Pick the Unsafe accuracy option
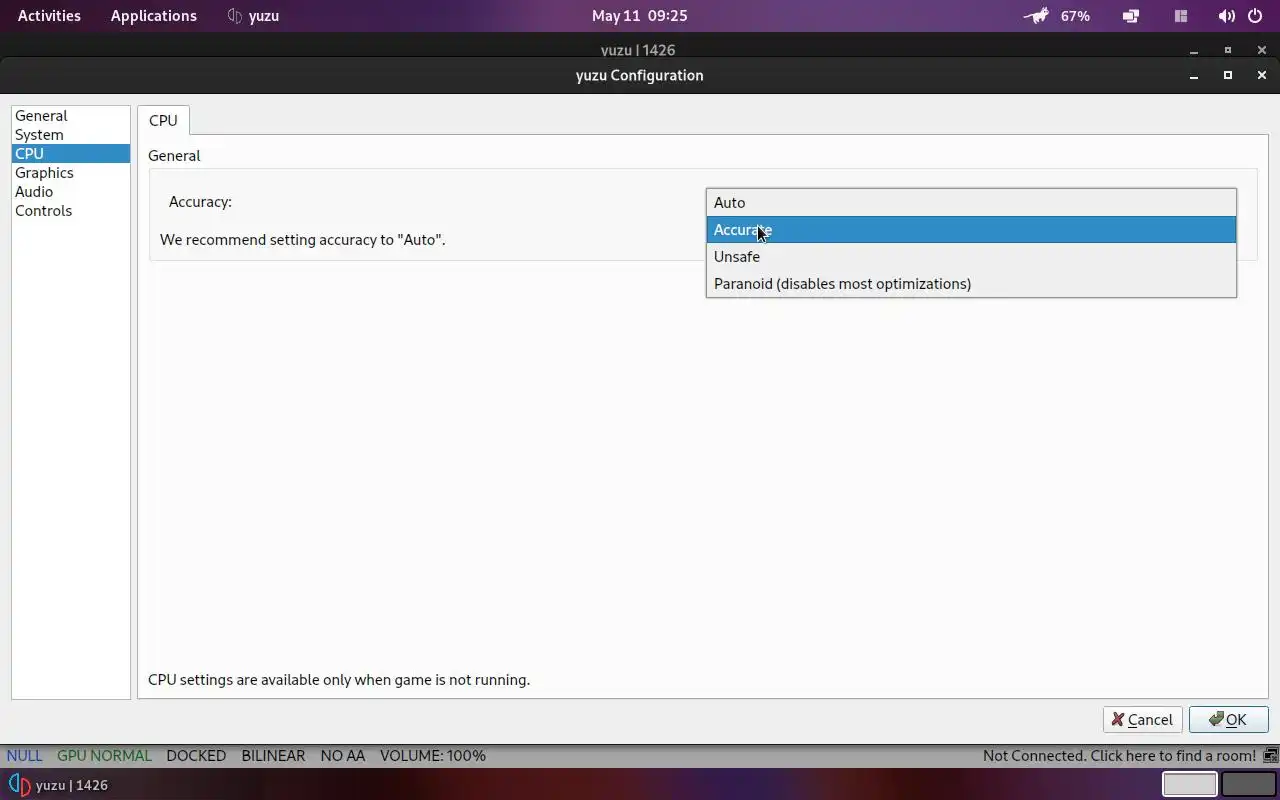The image size is (1280, 800). (x=971, y=256)
